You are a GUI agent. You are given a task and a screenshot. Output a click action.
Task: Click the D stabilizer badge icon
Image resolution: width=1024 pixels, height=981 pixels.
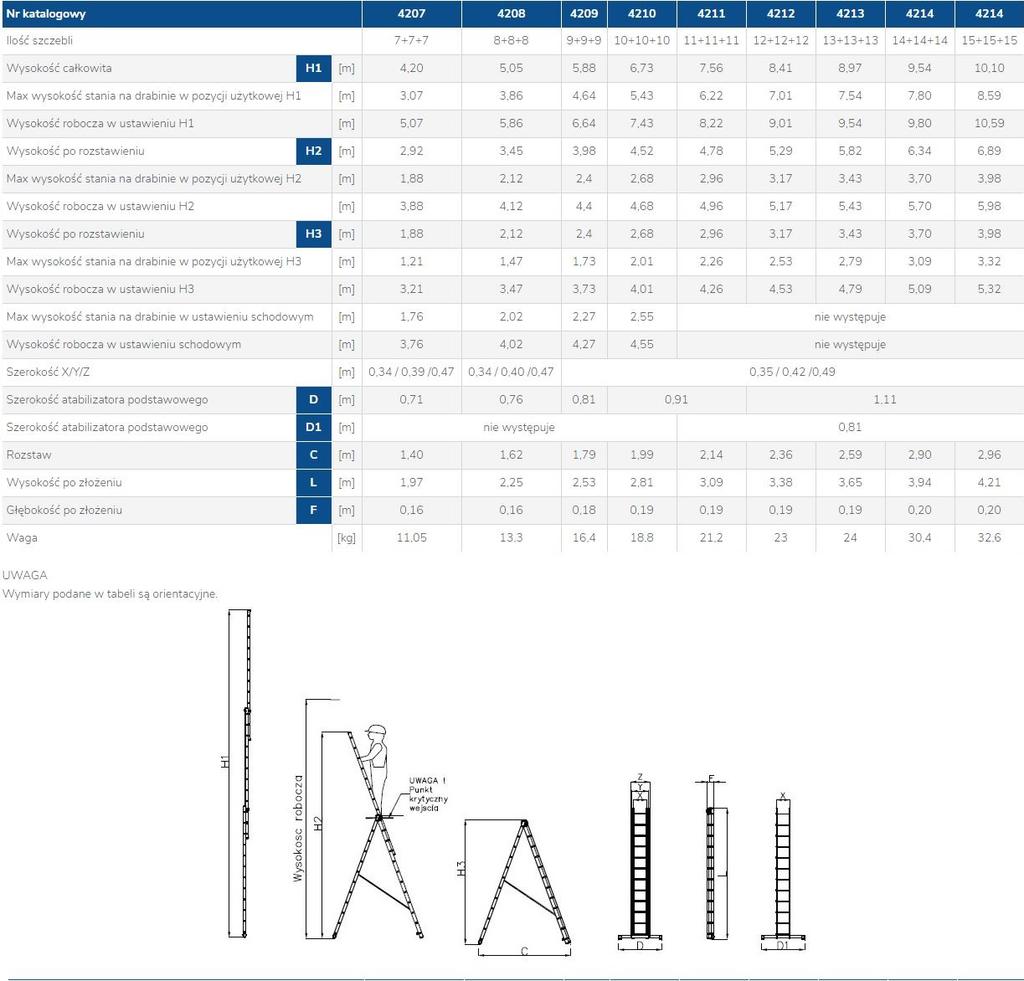coord(313,399)
